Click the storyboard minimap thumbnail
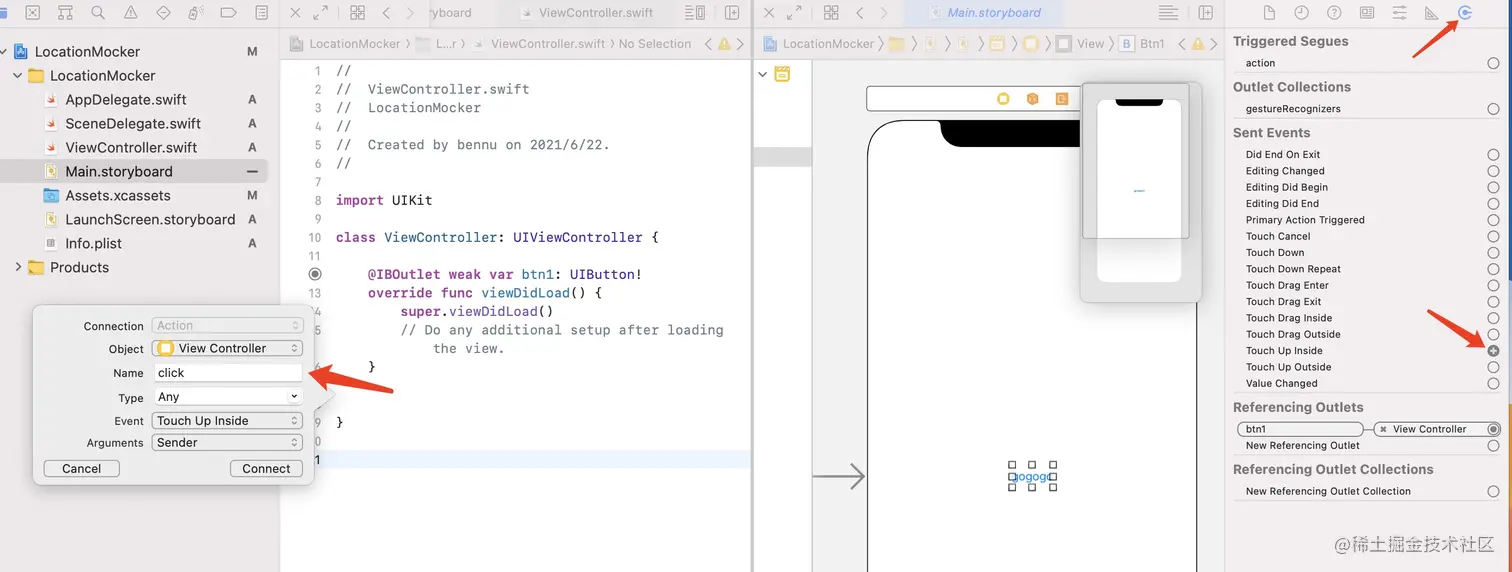The image size is (1512, 572). [x=1139, y=191]
